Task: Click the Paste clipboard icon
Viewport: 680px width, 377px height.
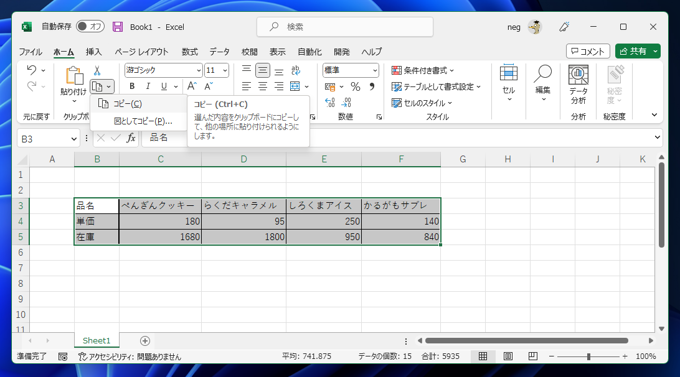Action: click(x=74, y=76)
